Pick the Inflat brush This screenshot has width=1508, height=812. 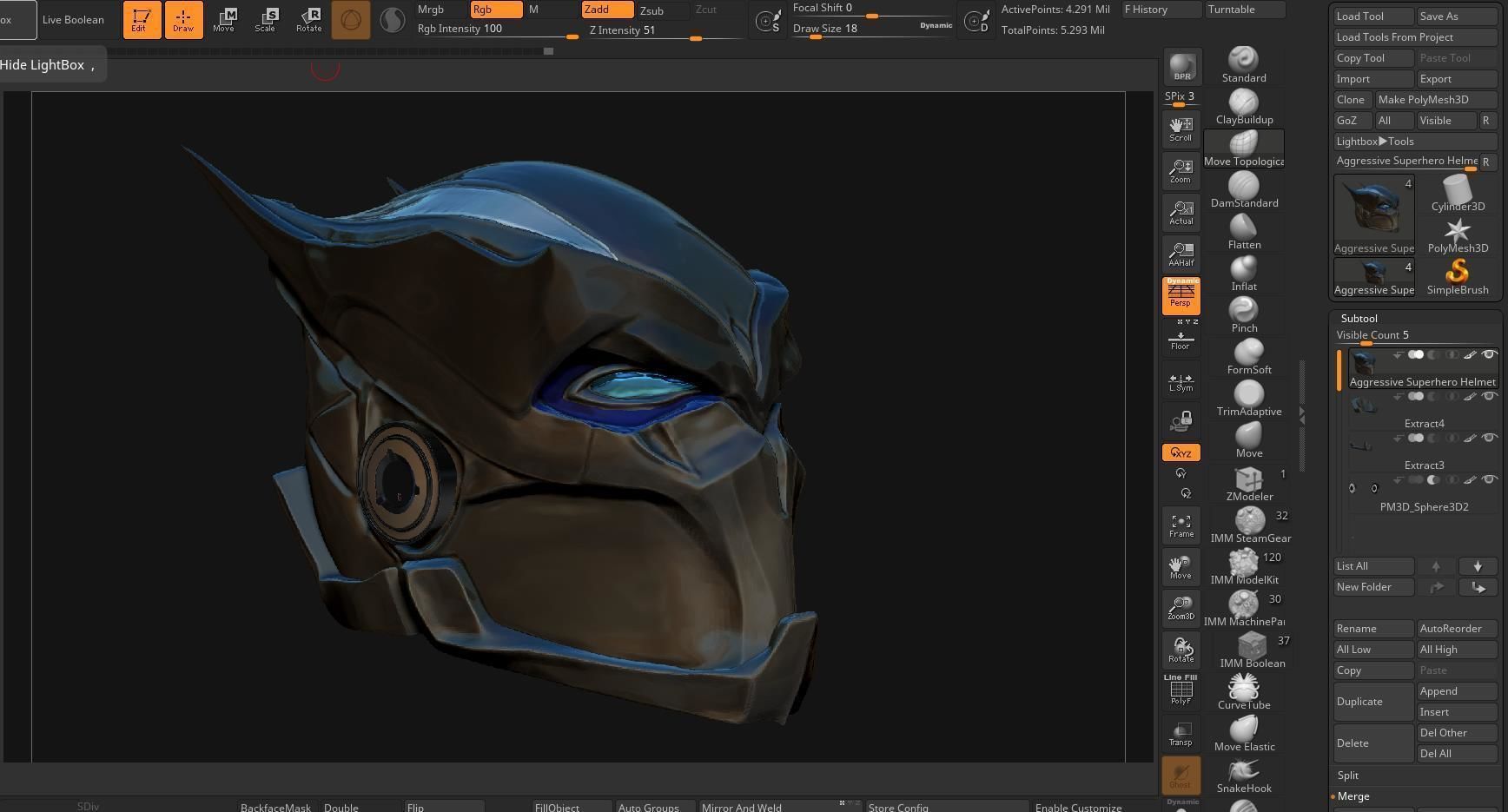click(x=1244, y=274)
